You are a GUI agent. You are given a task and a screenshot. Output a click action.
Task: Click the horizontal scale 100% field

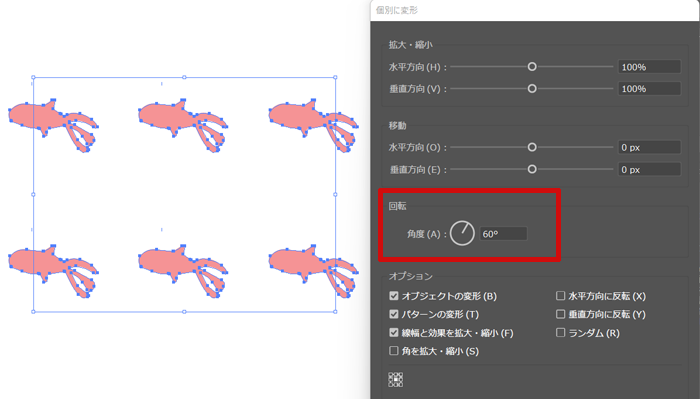coord(650,67)
